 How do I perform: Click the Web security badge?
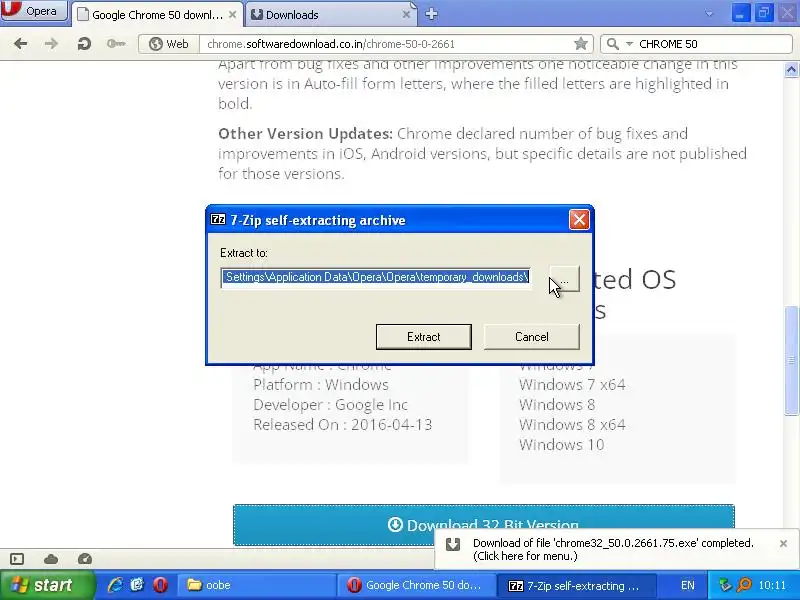pyautogui.click(x=168, y=44)
